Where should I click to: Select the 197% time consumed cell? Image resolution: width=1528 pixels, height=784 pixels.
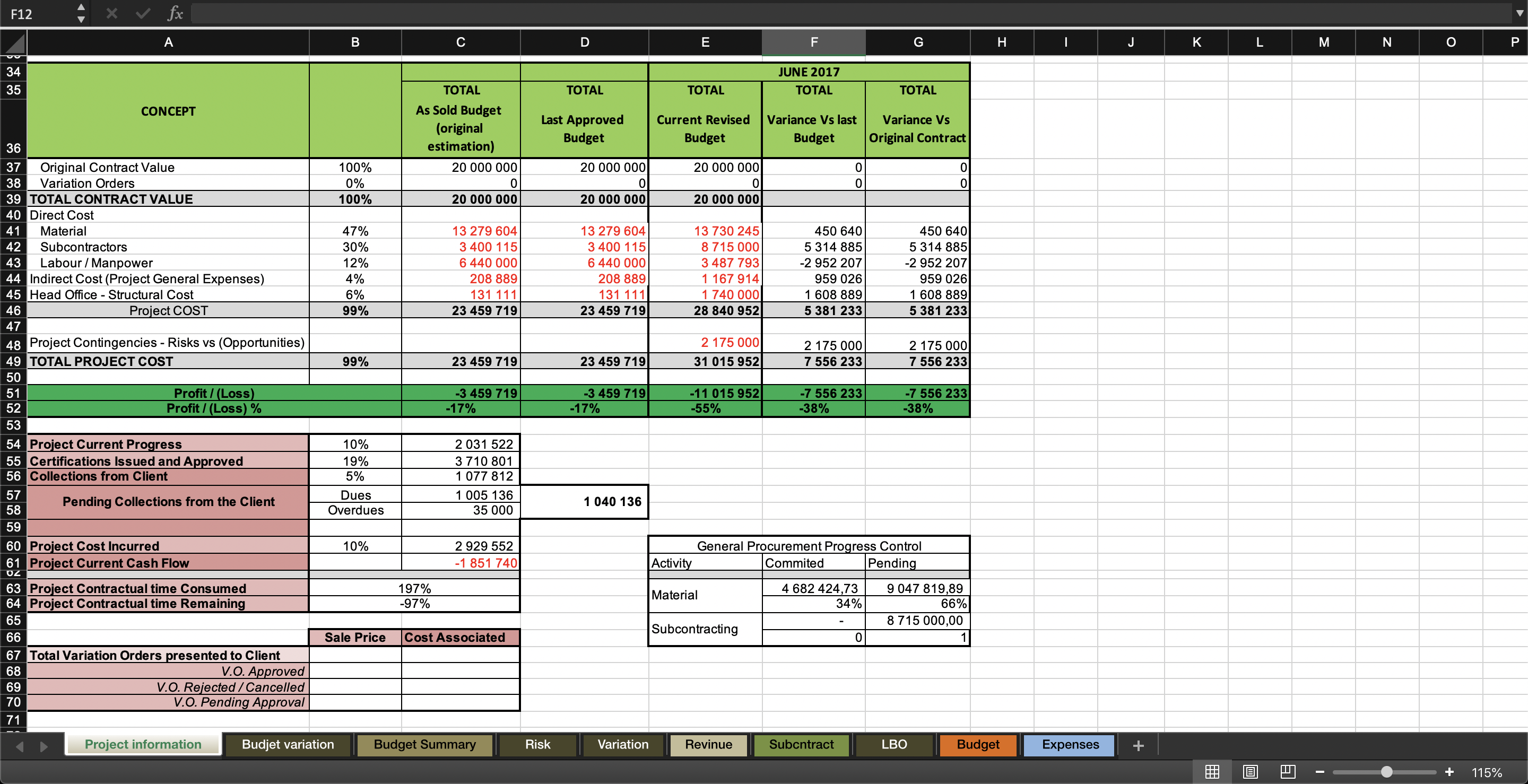pyautogui.click(x=414, y=588)
